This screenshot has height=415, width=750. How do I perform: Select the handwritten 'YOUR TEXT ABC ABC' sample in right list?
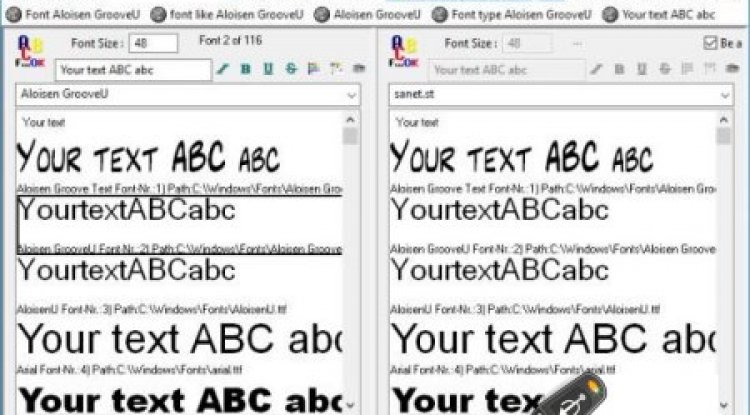(522, 157)
